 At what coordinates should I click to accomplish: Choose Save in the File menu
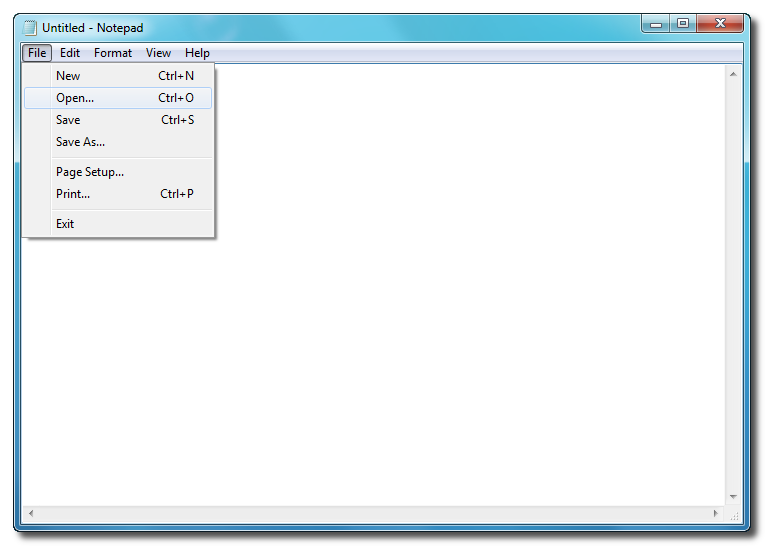coord(118,120)
